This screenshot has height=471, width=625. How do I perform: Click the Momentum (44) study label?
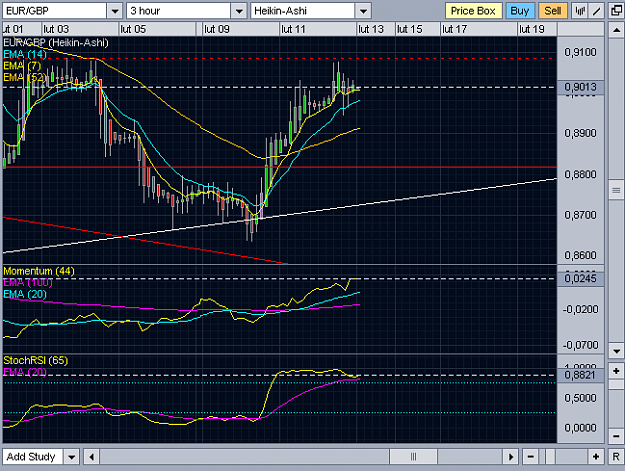(39, 271)
